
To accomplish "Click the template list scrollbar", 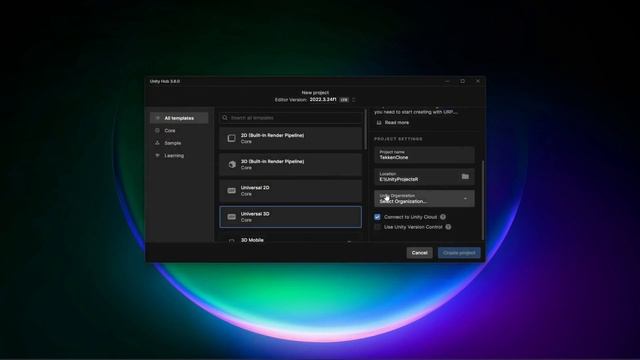I will click(365, 130).
